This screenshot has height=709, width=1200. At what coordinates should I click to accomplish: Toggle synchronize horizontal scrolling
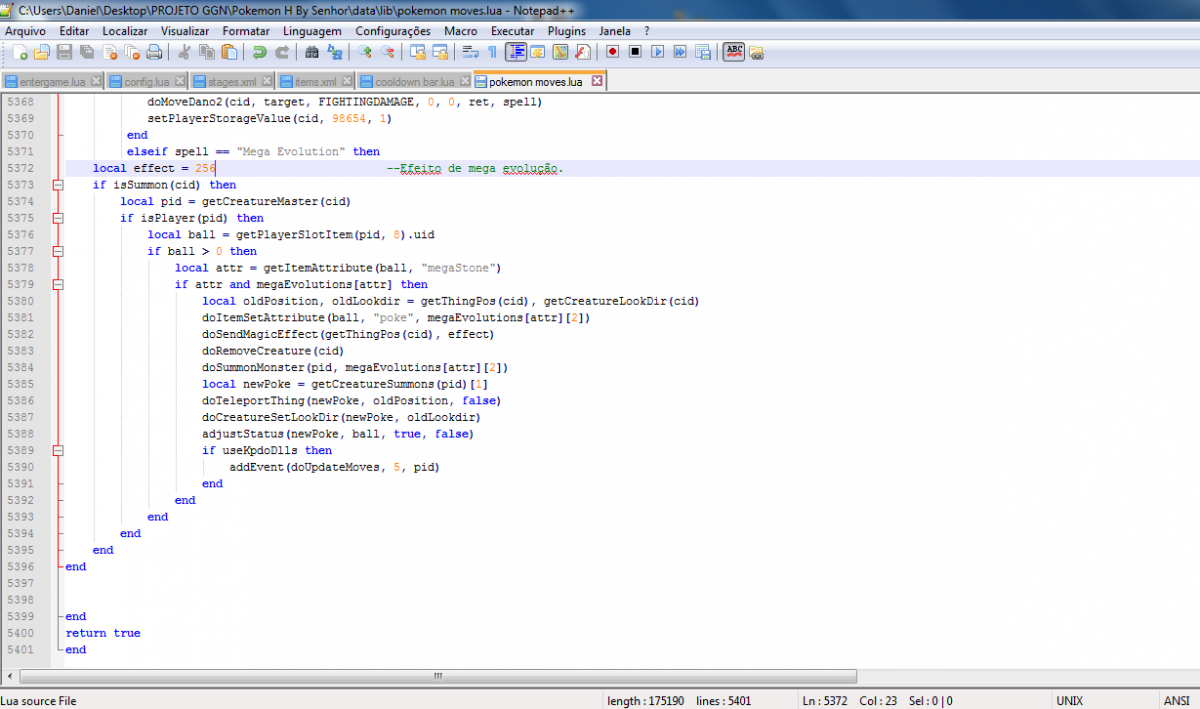(440, 51)
